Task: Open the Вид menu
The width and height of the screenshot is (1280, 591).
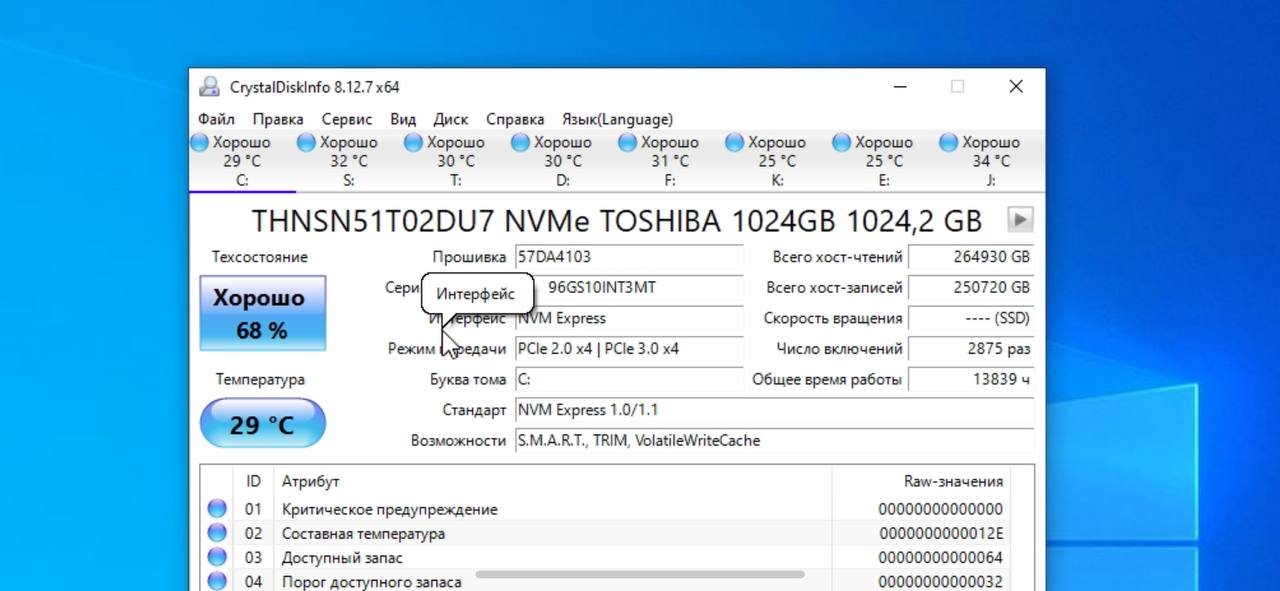Action: [x=403, y=119]
